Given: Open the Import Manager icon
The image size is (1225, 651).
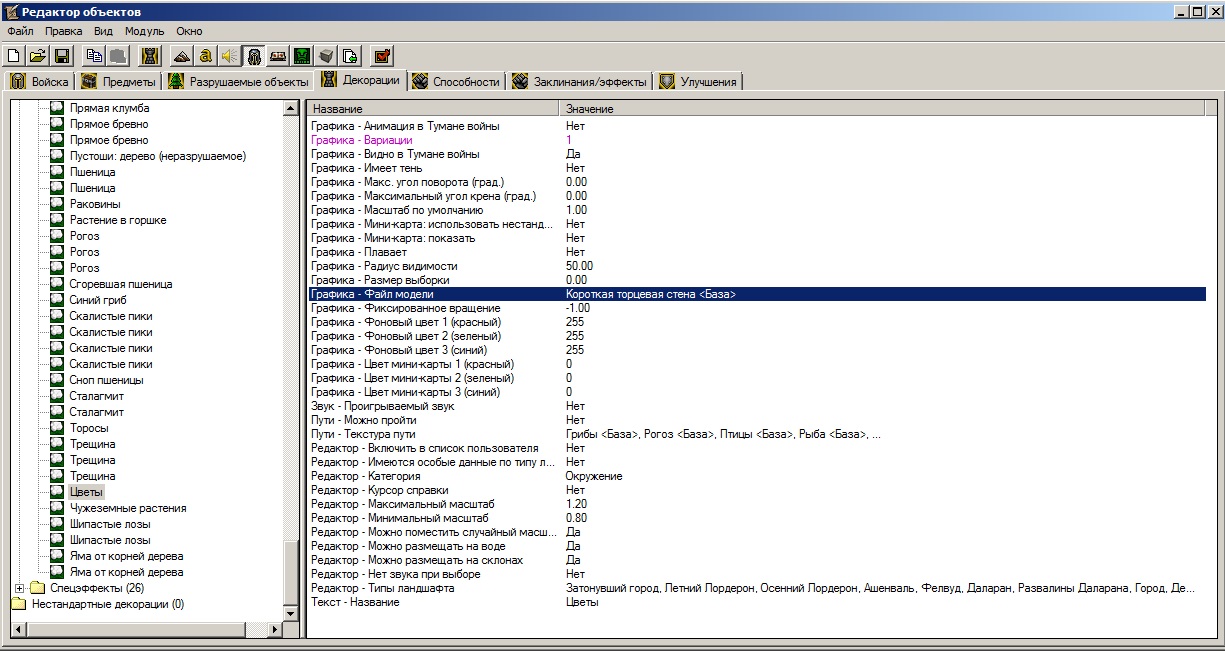Looking at the screenshot, I should point(350,56).
